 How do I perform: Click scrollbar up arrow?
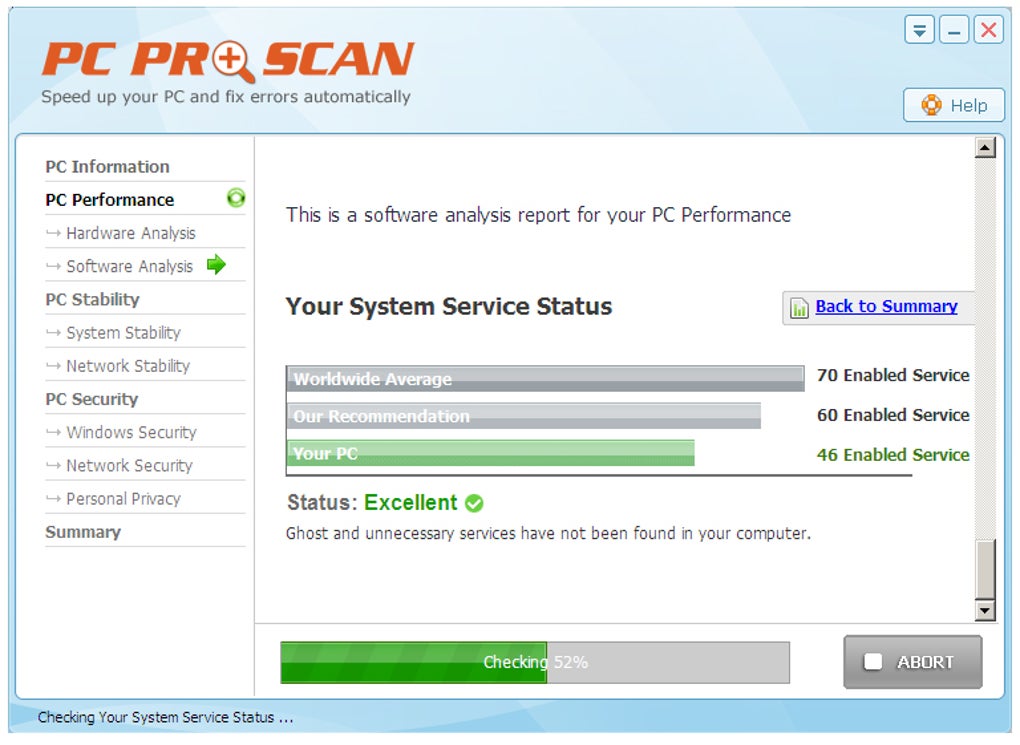tap(985, 148)
